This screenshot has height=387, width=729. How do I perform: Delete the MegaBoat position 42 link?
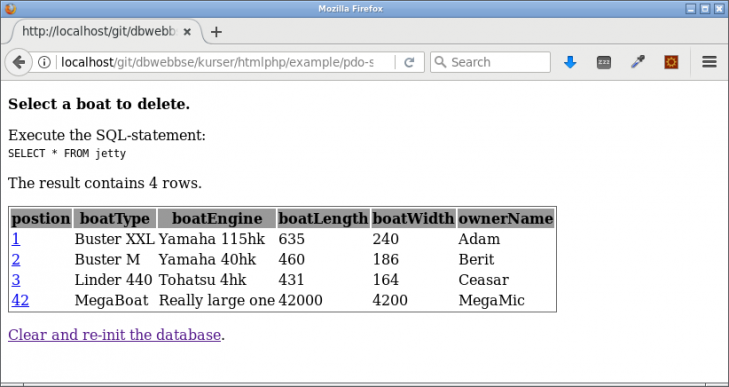coord(20,300)
